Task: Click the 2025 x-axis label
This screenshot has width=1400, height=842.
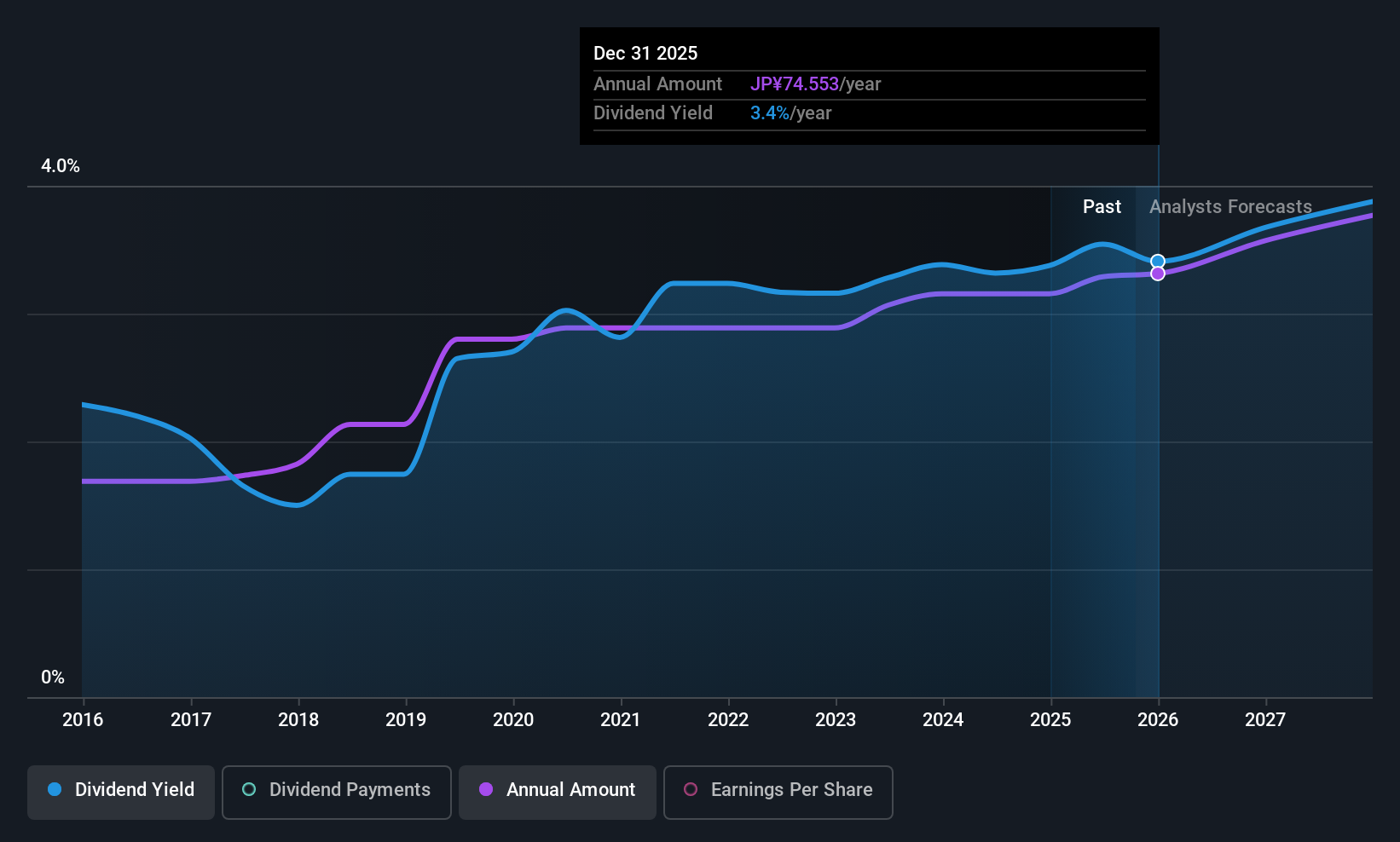Action: (1050, 720)
